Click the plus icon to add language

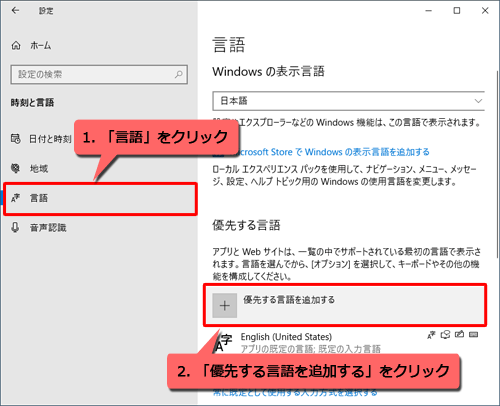pos(225,305)
